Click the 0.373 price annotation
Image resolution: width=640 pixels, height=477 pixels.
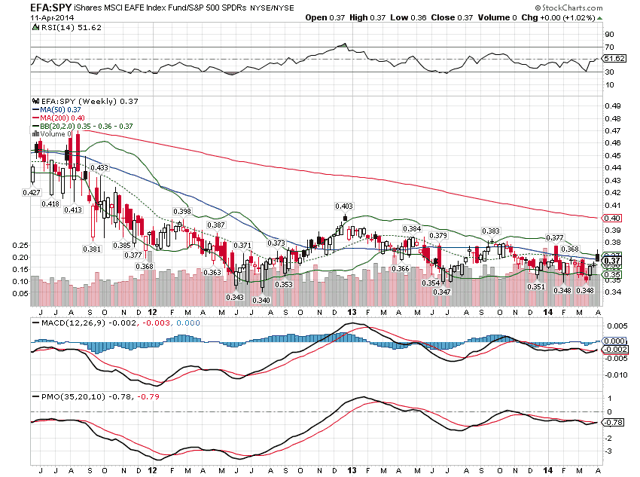pos(276,243)
